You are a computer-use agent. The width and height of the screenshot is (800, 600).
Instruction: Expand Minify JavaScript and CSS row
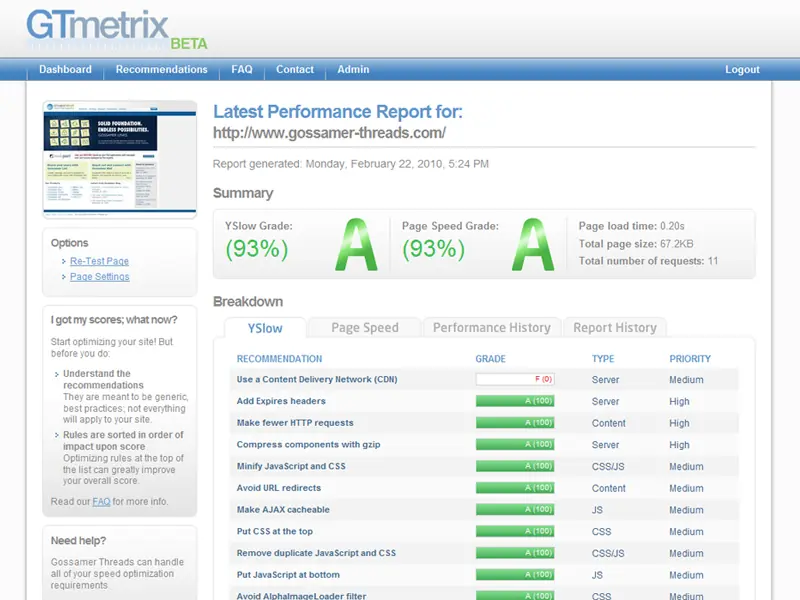tap(484, 466)
